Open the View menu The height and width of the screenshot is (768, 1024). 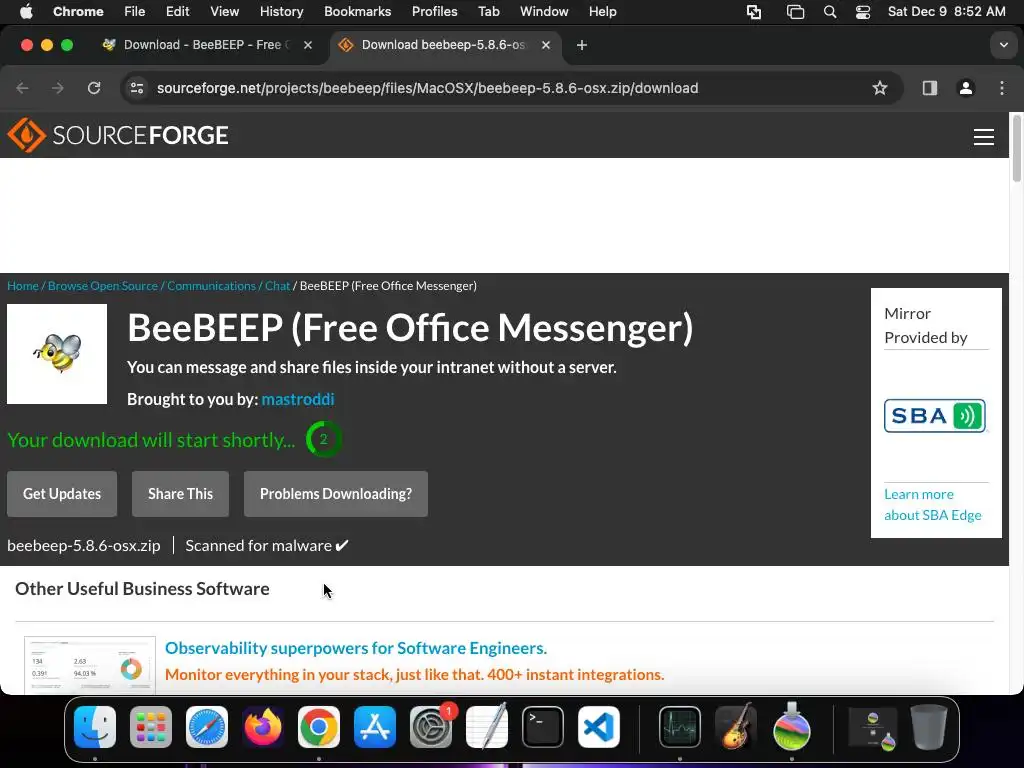click(x=224, y=12)
